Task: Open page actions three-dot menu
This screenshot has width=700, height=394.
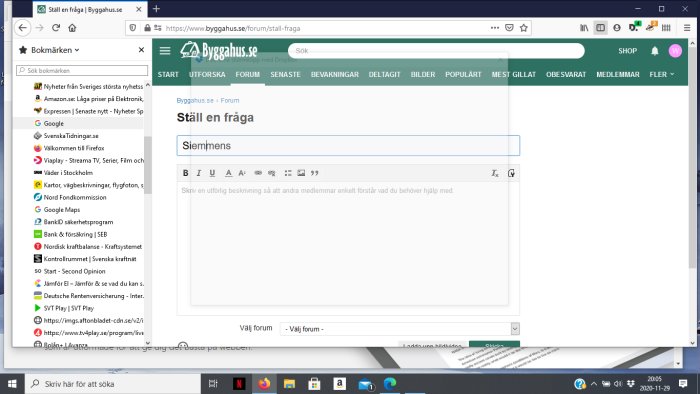Action: coord(495,28)
